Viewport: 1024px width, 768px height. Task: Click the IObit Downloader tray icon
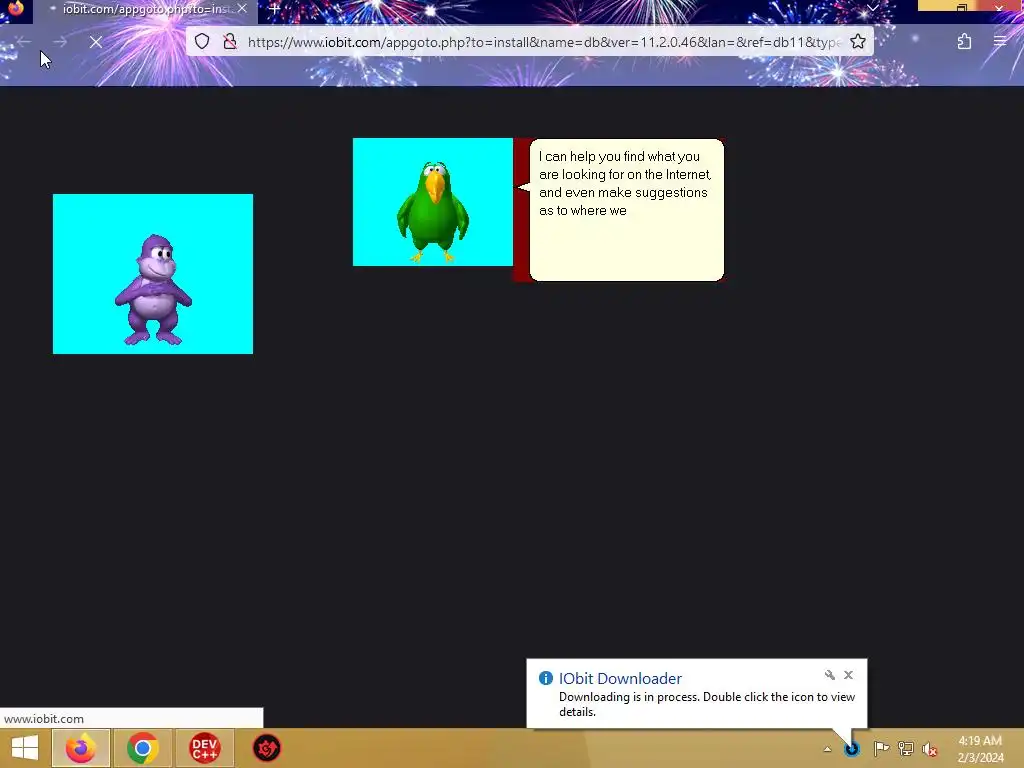click(x=852, y=749)
